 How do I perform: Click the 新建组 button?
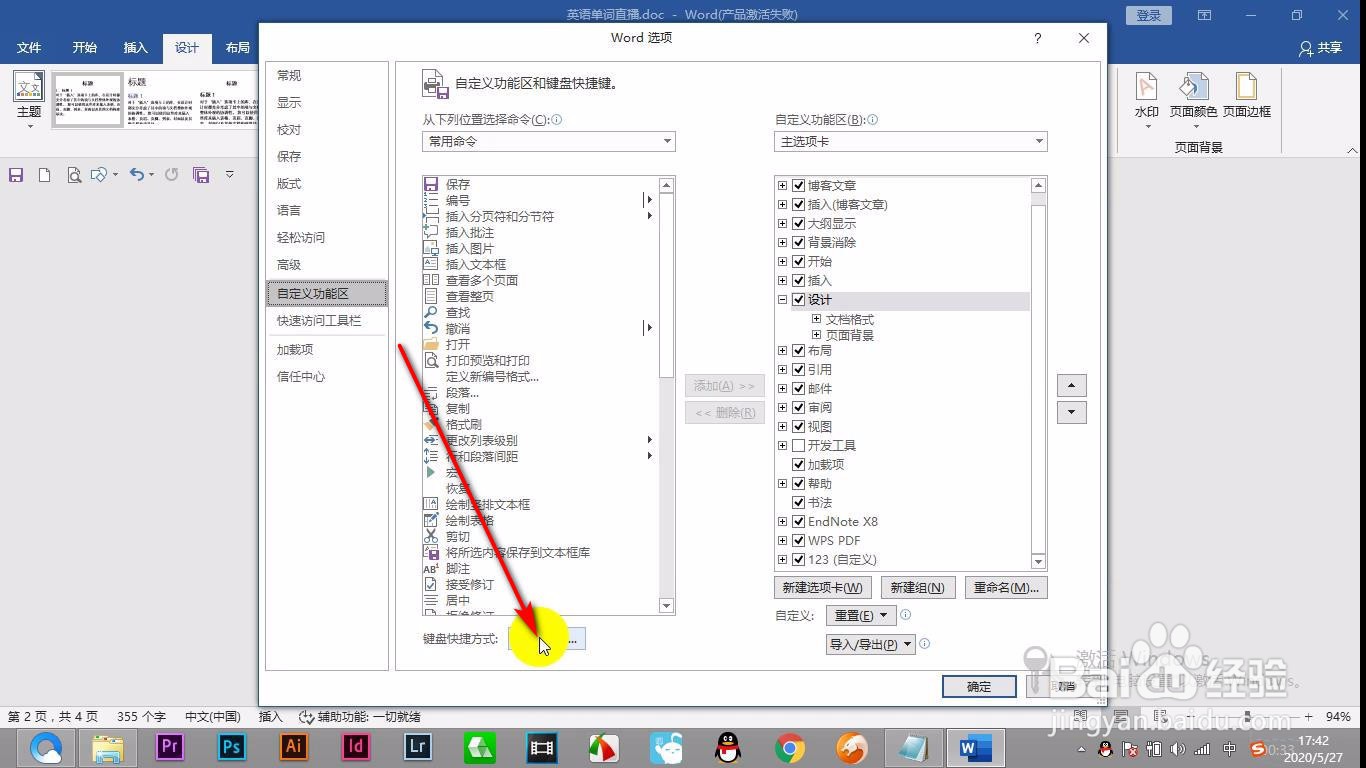[x=918, y=587]
